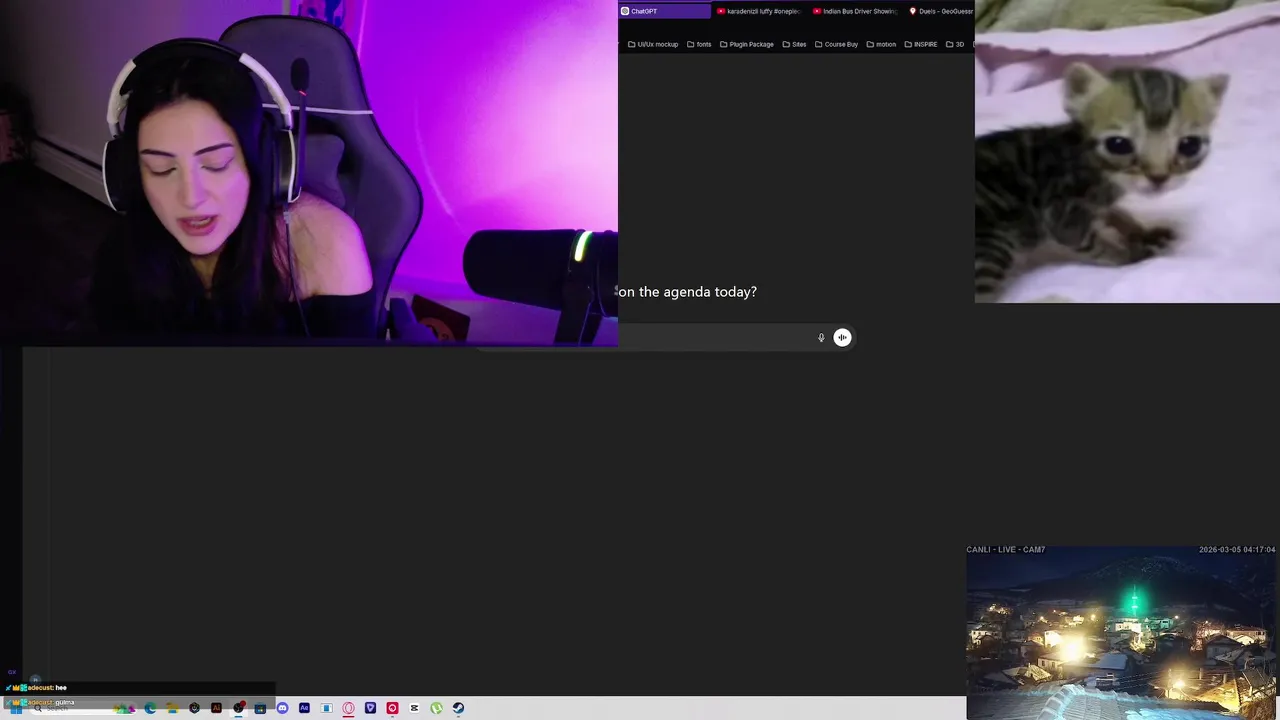Open OBS Studio from the taskbar
The image size is (1280, 720).
coord(238,708)
